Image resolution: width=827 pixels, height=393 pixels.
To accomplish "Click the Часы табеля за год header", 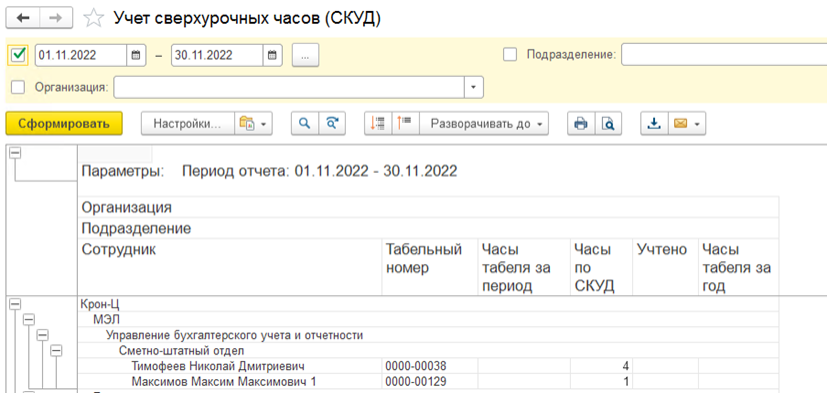I will 738,266.
